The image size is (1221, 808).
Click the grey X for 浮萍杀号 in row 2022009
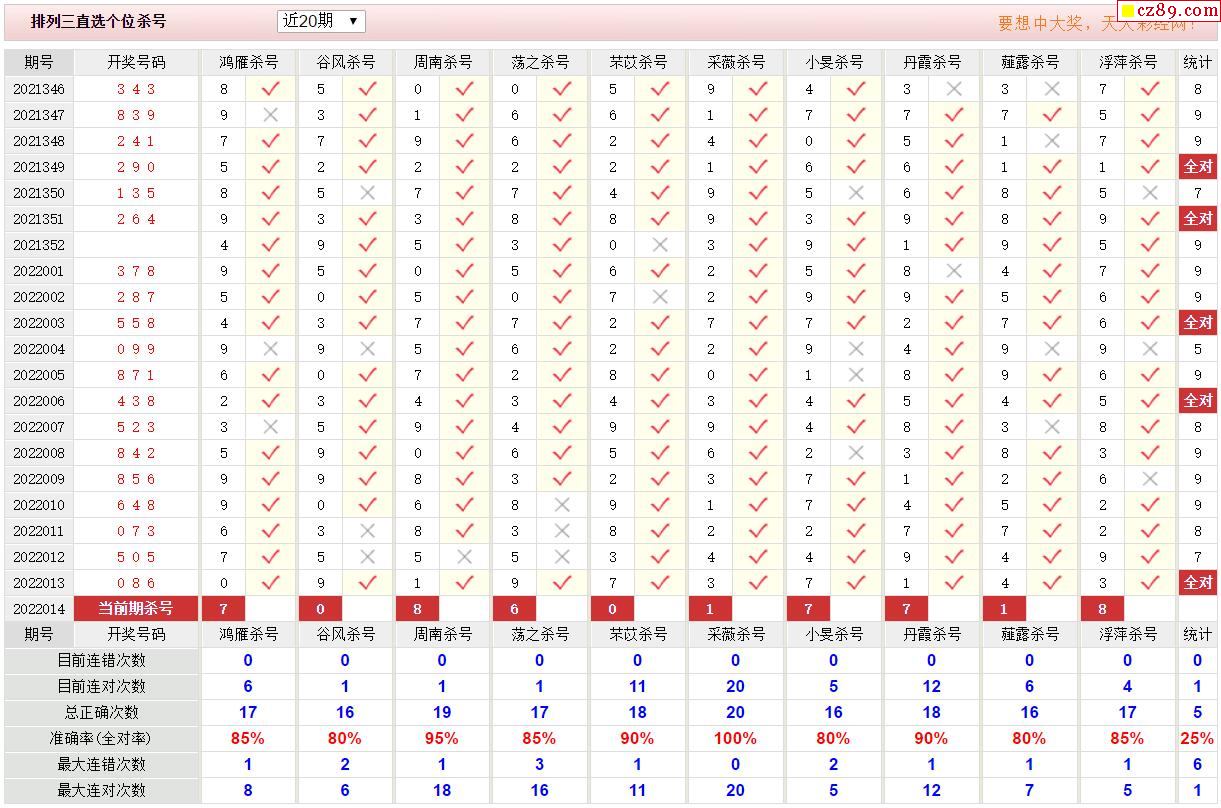click(1150, 479)
